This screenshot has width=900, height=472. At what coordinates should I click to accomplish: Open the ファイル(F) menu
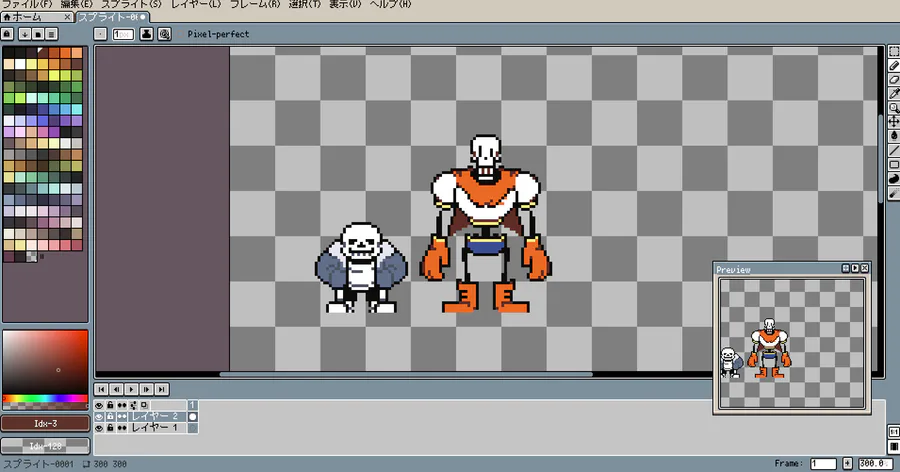click(x=28, y=4)
